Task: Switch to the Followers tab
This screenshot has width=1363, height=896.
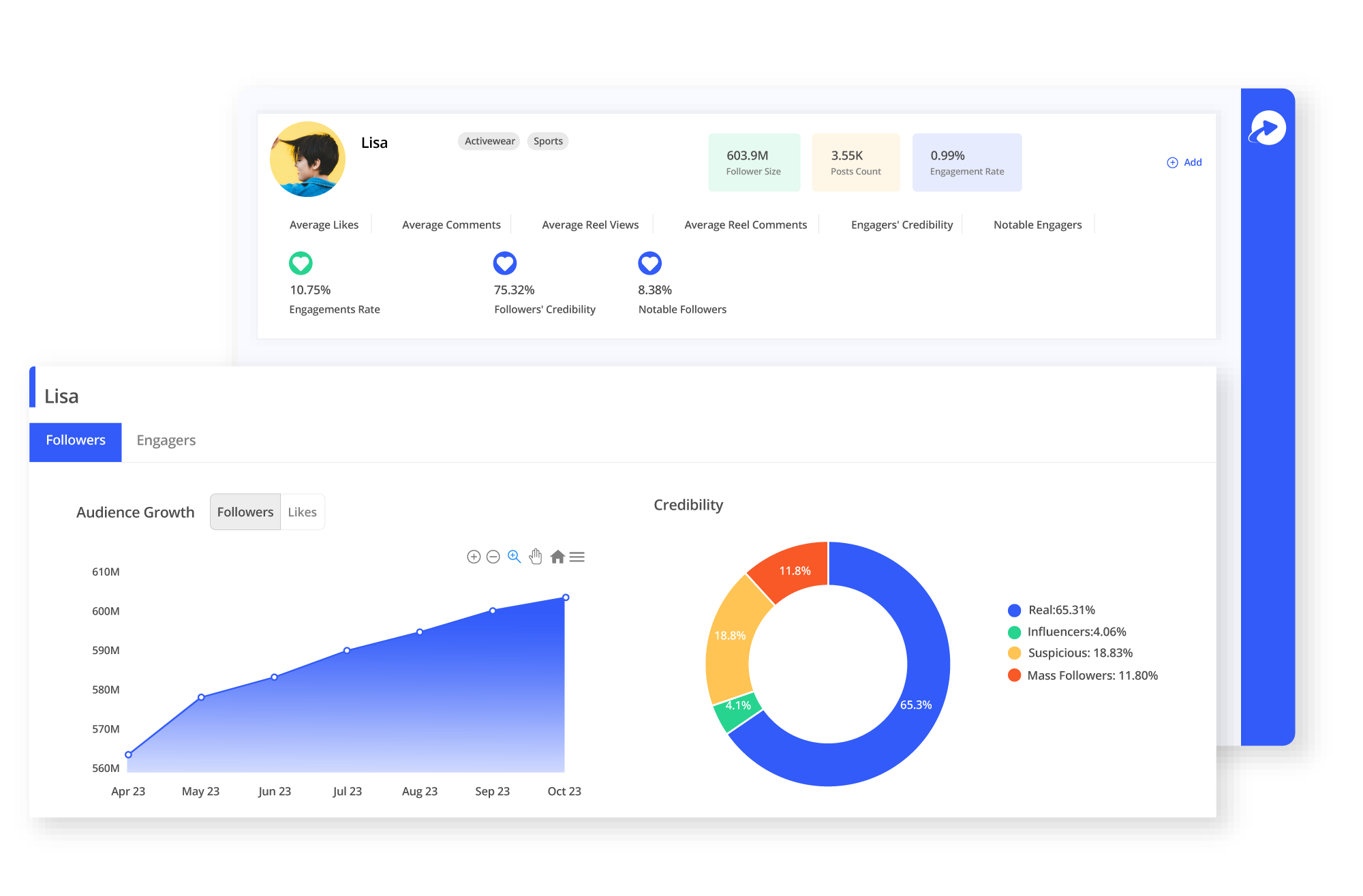Action: click(x=76, y=442)
